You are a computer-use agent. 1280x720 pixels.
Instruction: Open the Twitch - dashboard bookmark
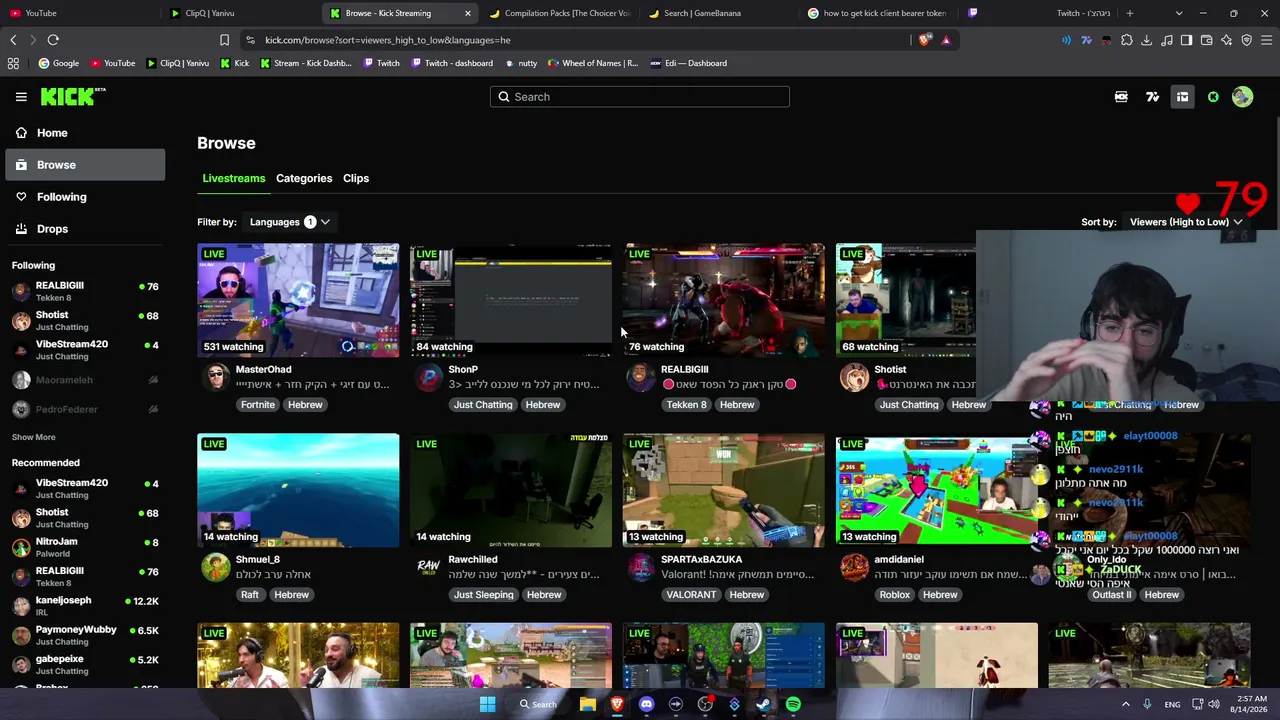[451, 63]
